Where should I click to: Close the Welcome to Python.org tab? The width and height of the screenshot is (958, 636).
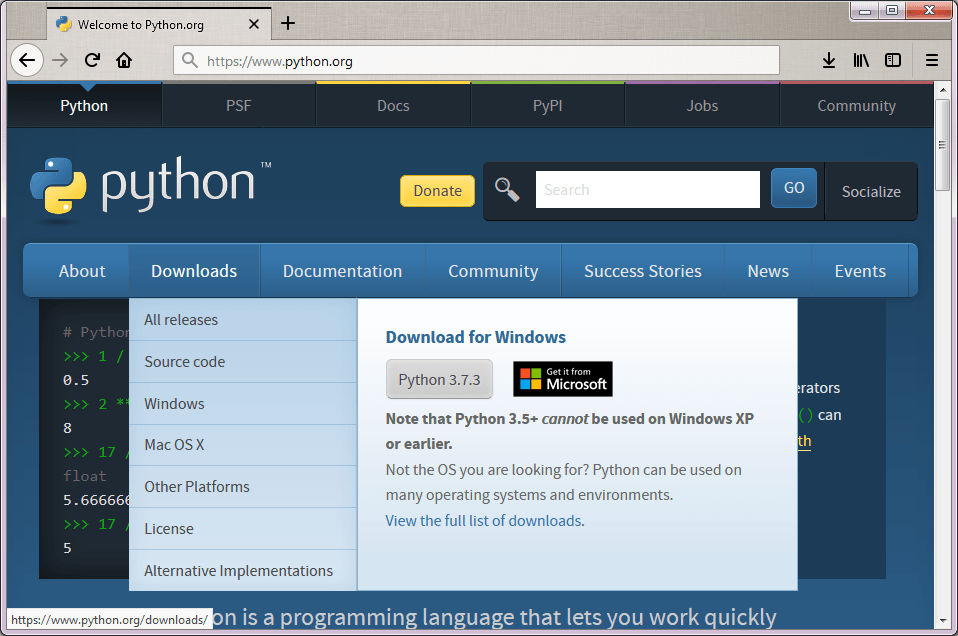pyautogui.click(x=254, y=24)
